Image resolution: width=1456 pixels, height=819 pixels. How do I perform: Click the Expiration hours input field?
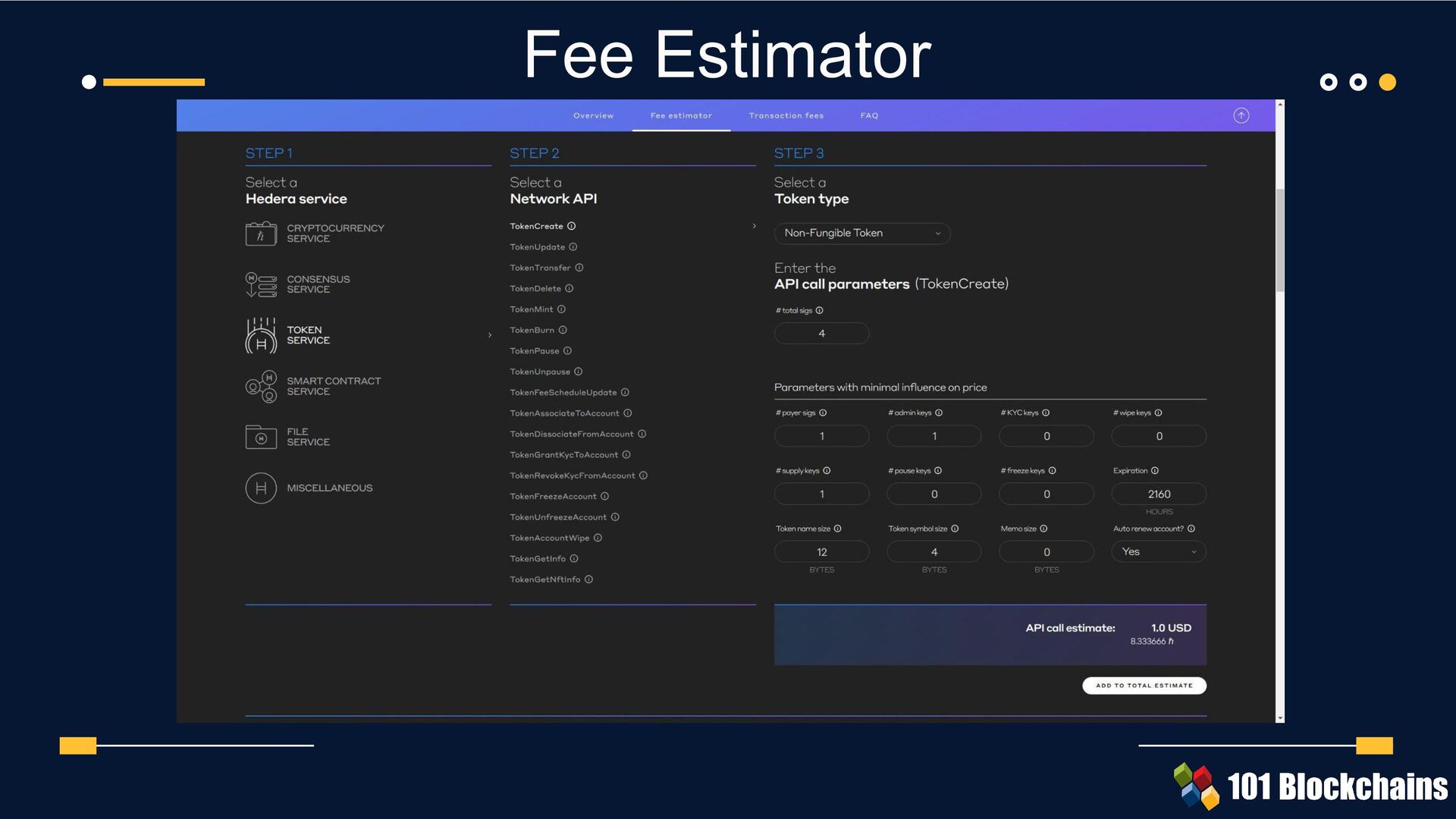(x=1158, y=494)
